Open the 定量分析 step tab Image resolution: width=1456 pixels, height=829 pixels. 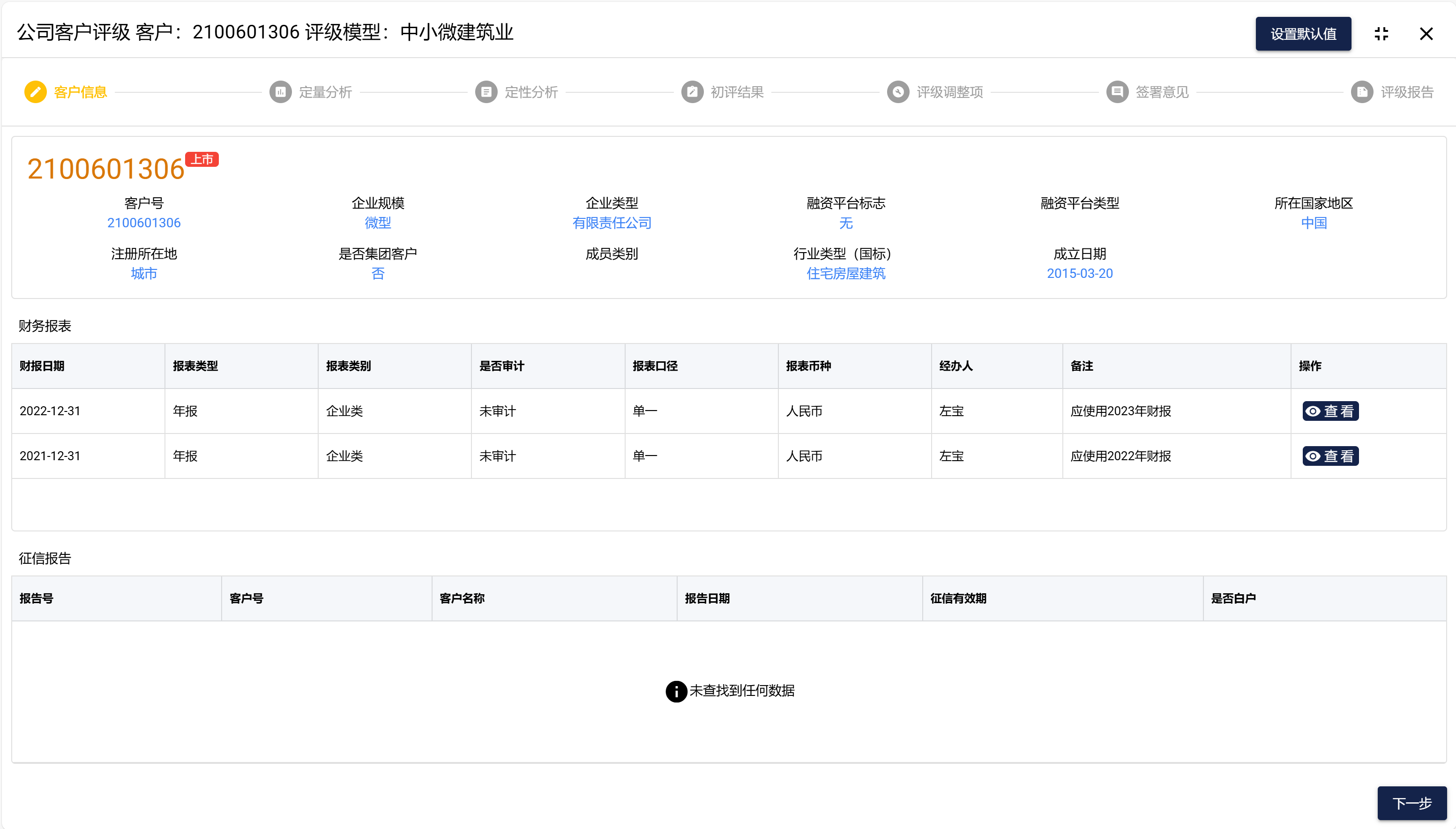coord(325,92)
